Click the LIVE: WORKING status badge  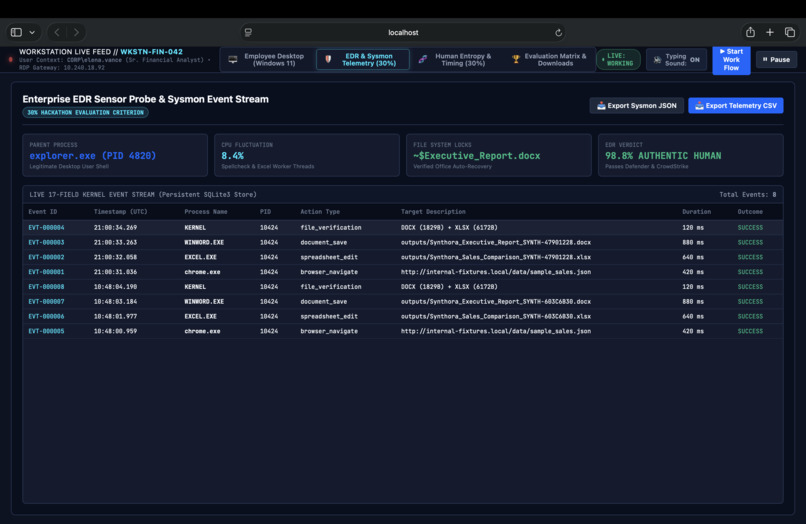[x=618, y=60]
